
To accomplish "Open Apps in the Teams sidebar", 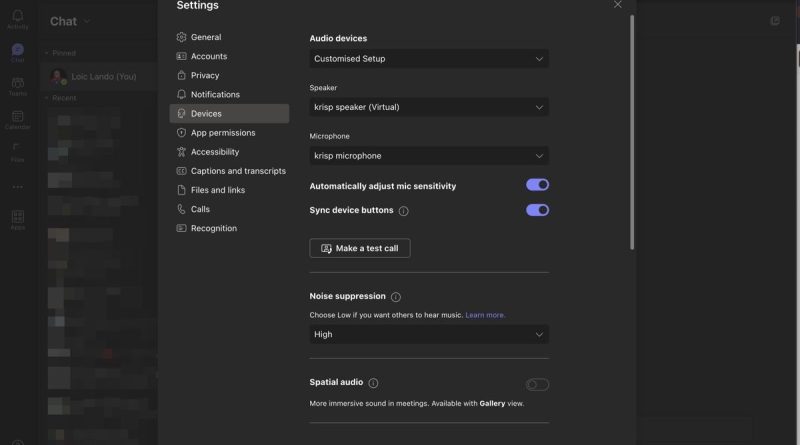I will coord(17,220).
